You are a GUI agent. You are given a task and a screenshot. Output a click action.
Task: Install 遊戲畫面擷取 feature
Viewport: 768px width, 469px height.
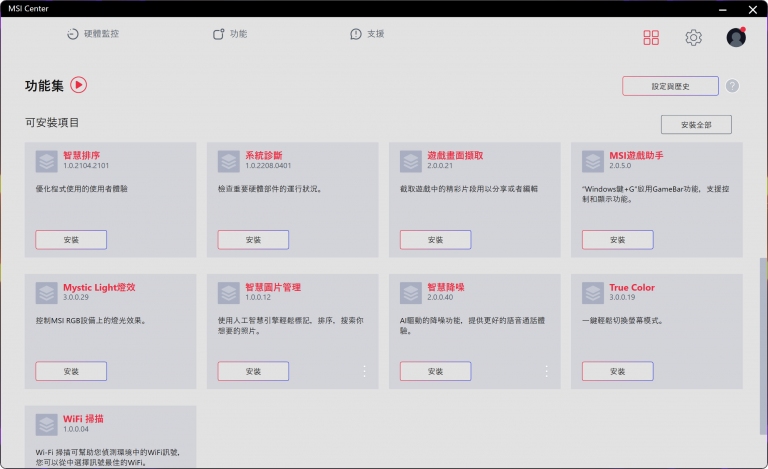(435, 240)
